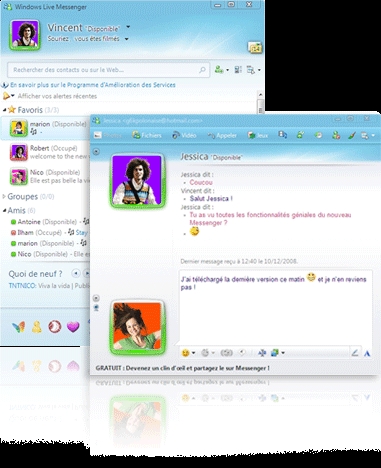The height and width of the screenshot is (468, 381).
Task: Open the Vincent status dropdown arrow
Action: 128,27
